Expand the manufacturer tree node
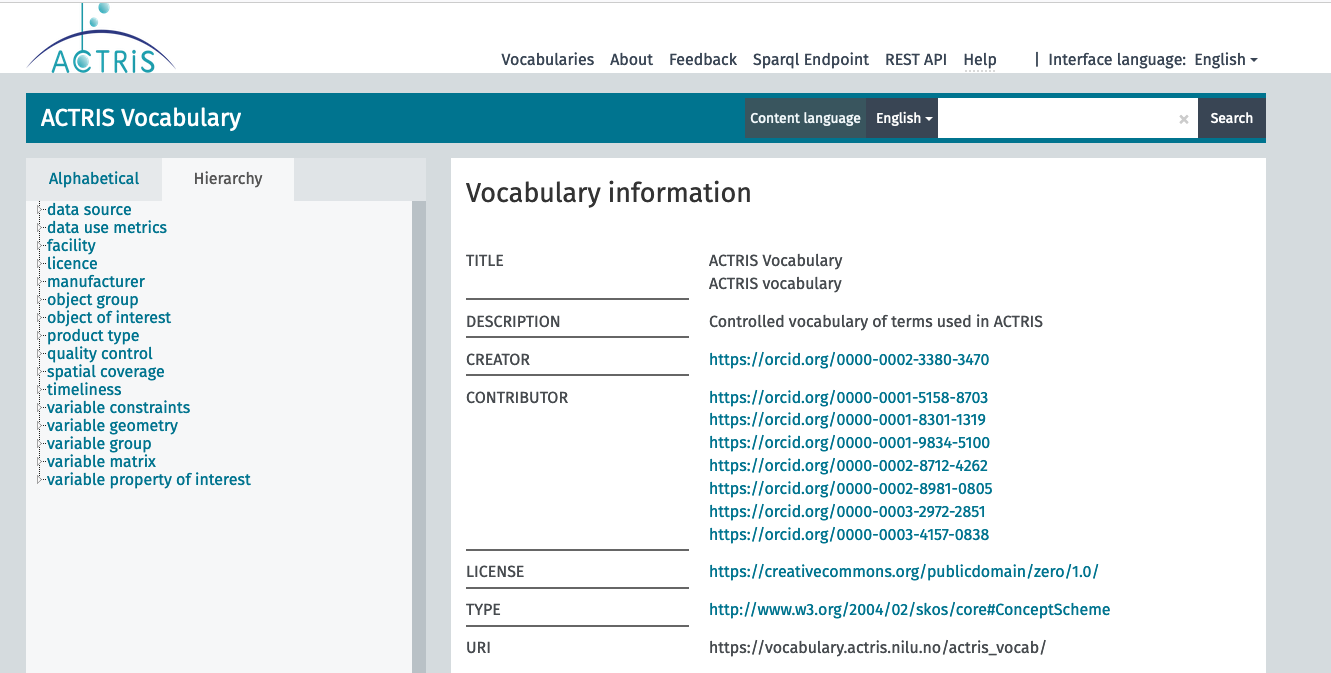1331x673 pixels. coord(41,282)
